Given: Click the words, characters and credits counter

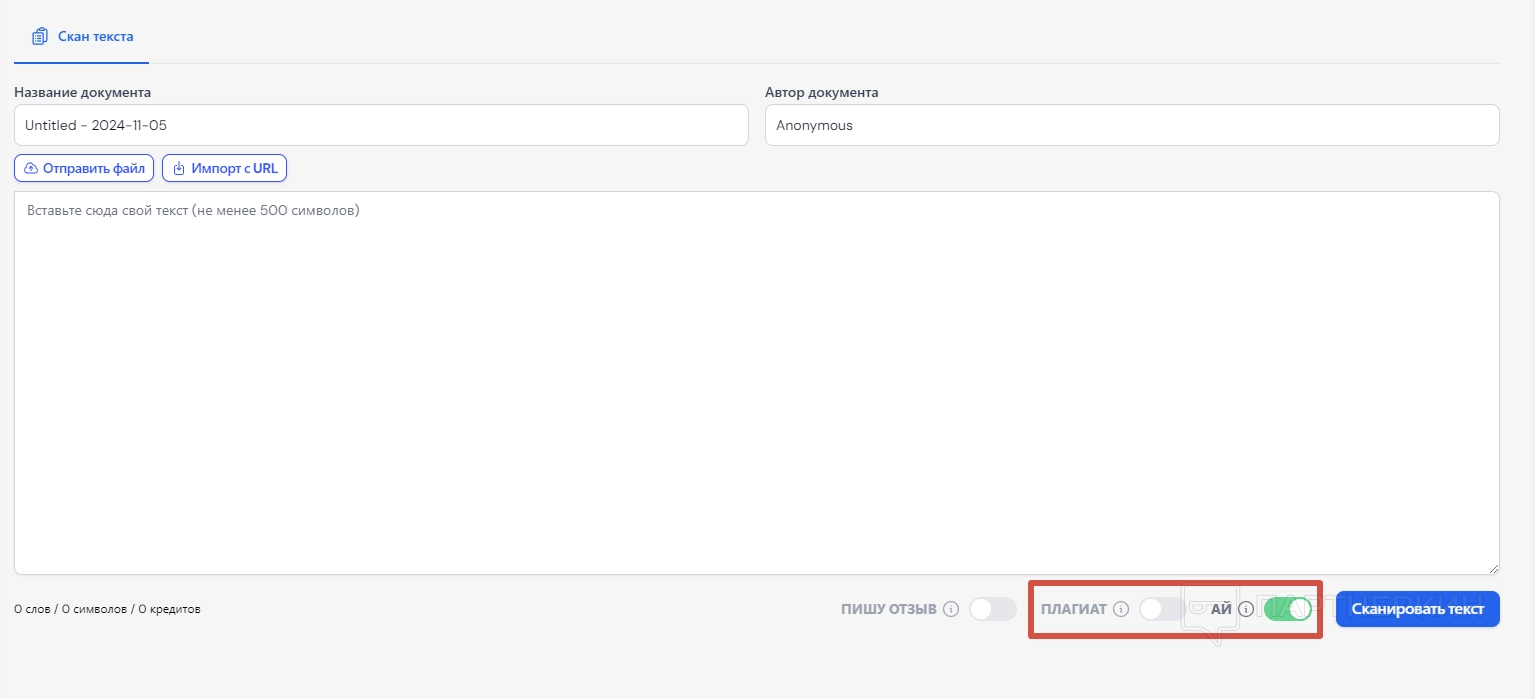Looking at the screenshot, I should pos(107,609).
